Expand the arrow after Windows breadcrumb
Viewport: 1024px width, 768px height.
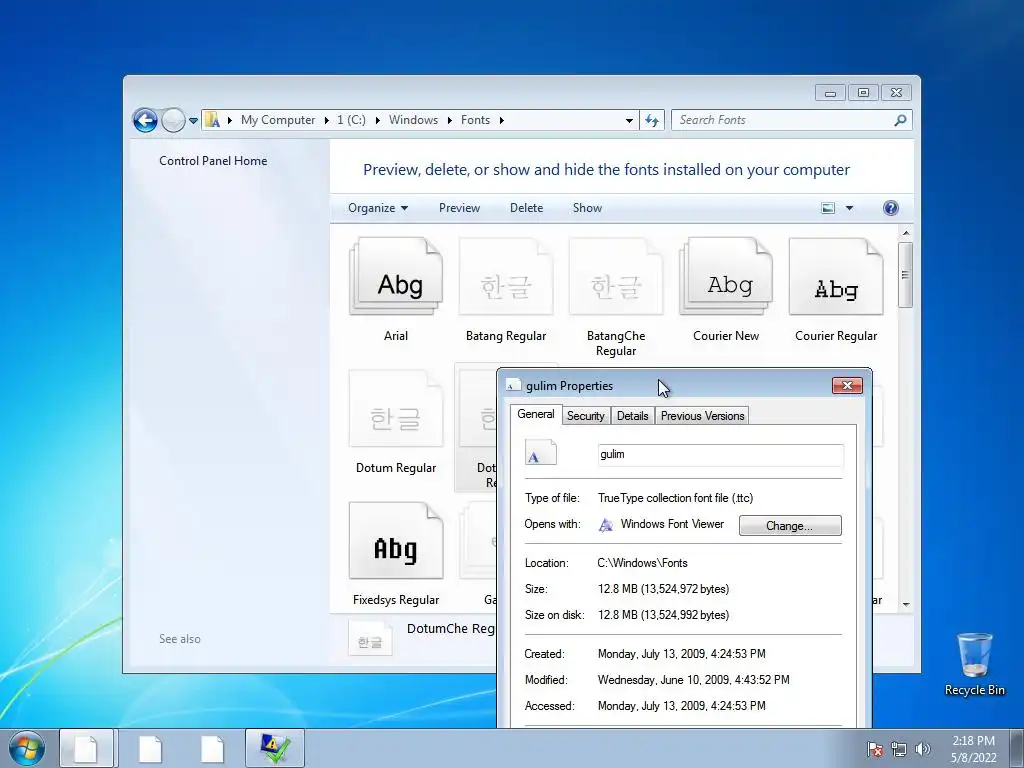point(449,120)
